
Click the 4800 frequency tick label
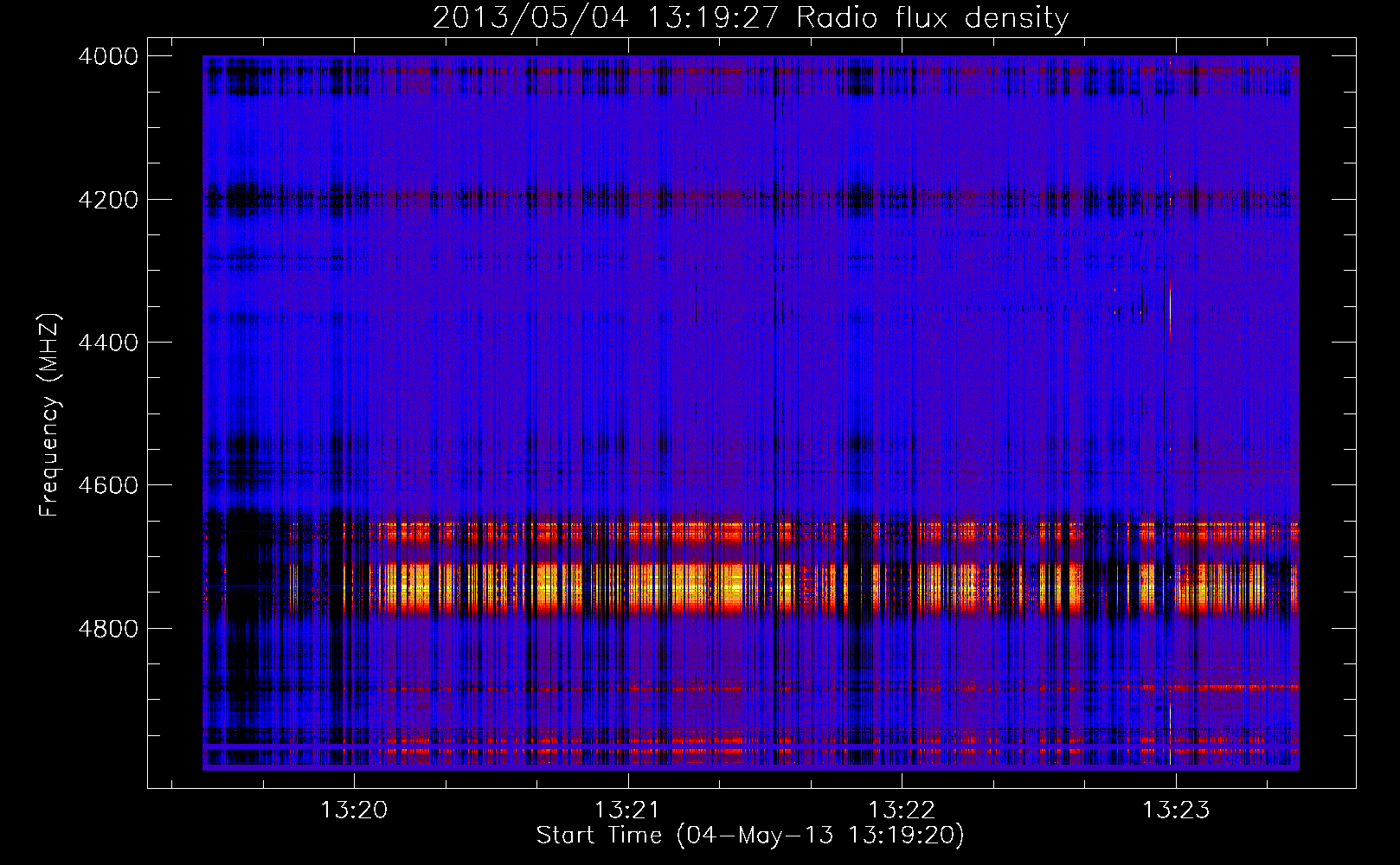click(108, 628)
